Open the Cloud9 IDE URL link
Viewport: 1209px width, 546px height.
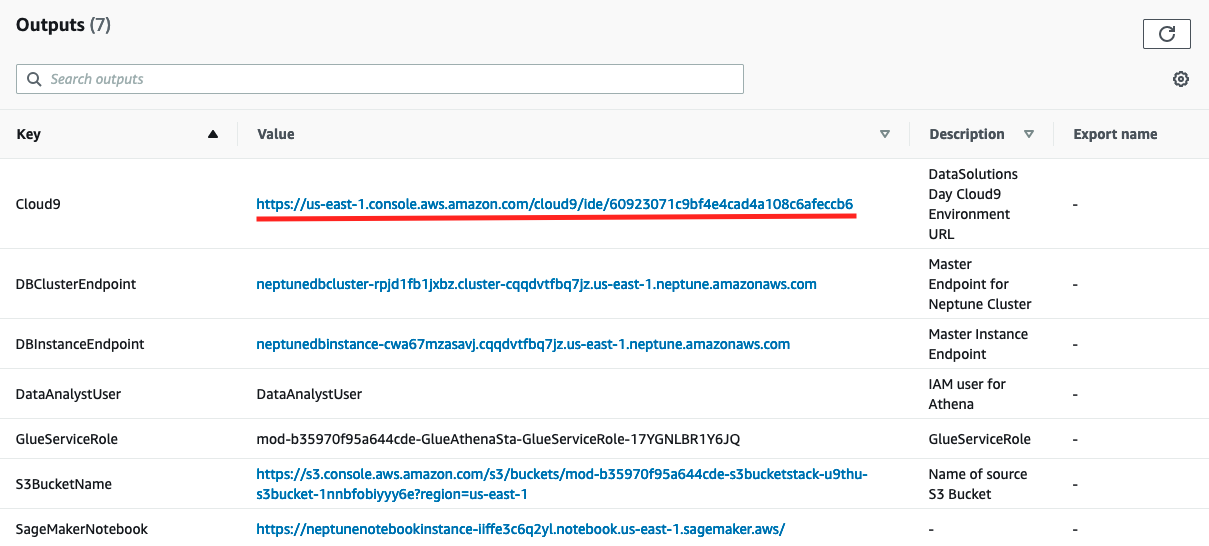coord(554,204)
